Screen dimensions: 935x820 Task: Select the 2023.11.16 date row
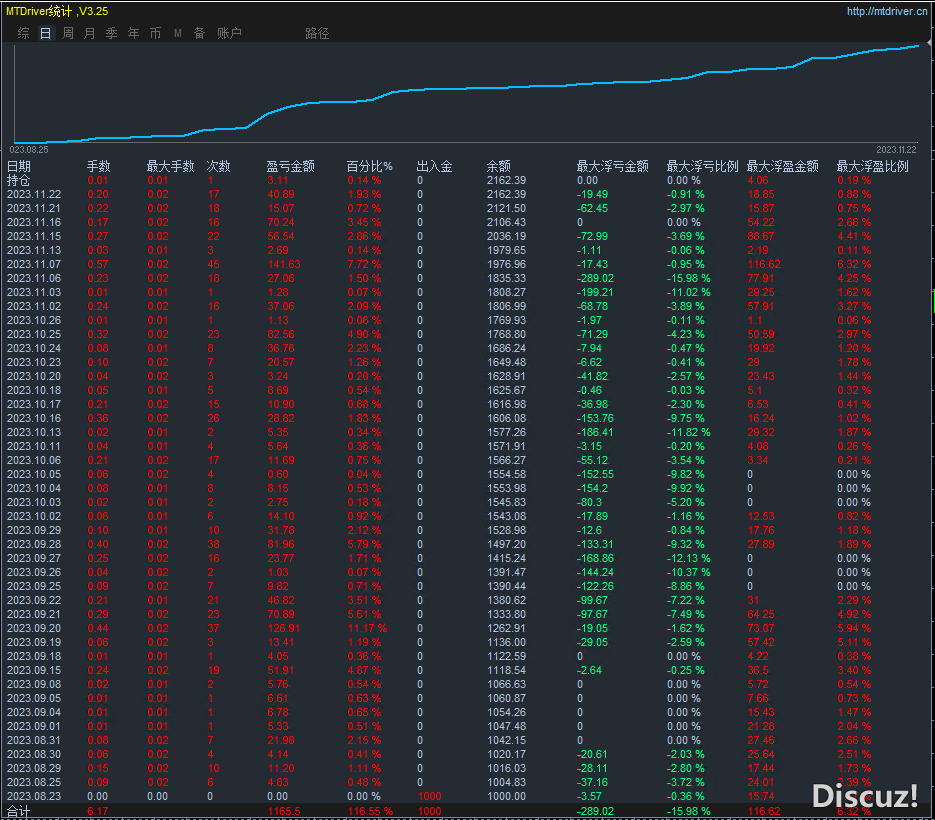tap(34, 222)
